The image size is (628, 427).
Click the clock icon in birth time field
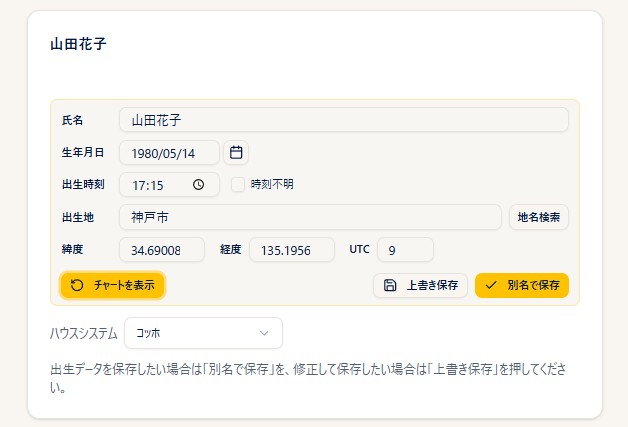(199, 185)
